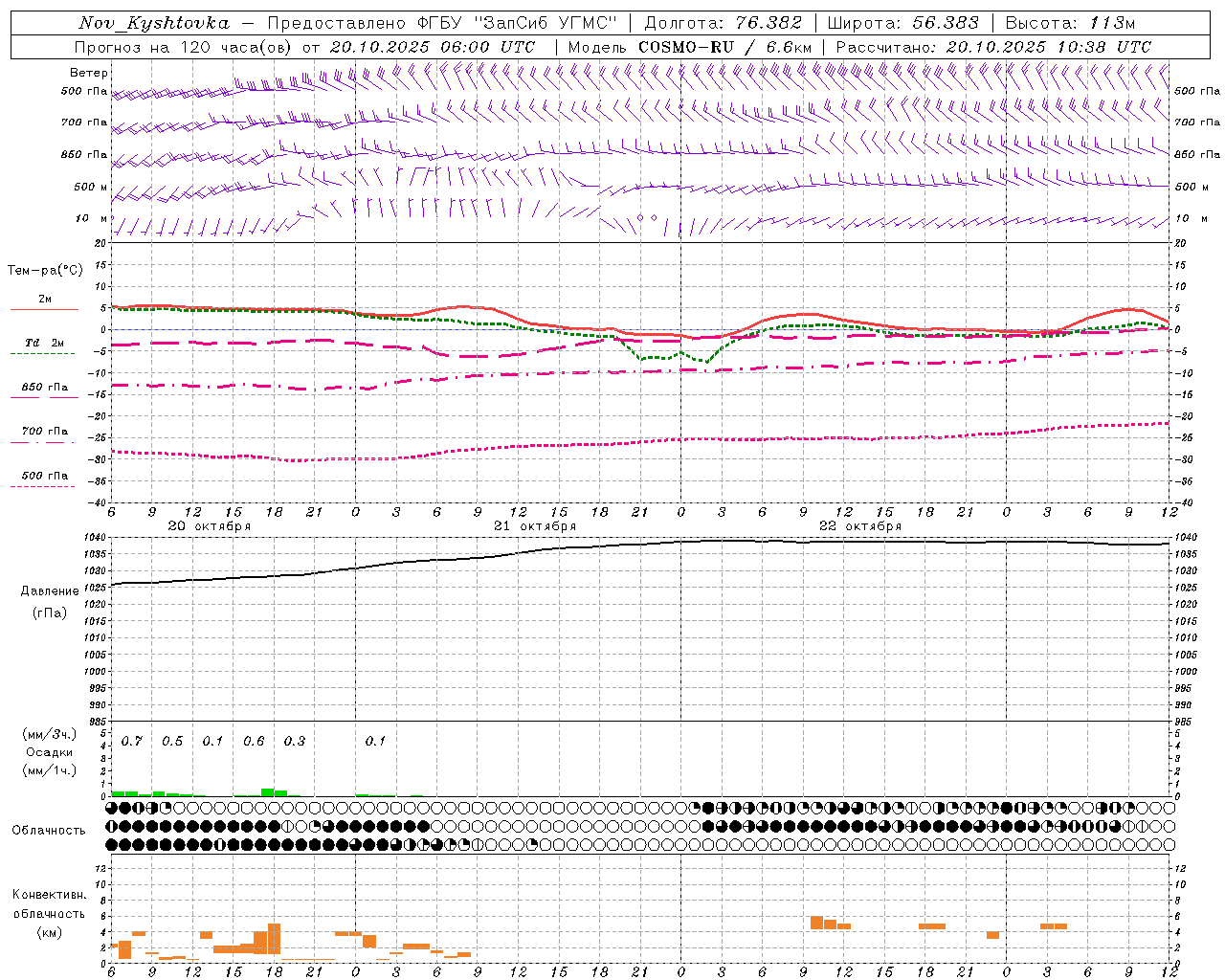Click the (мм/3ч.) precipitation unit label

[x=49, y=735]
